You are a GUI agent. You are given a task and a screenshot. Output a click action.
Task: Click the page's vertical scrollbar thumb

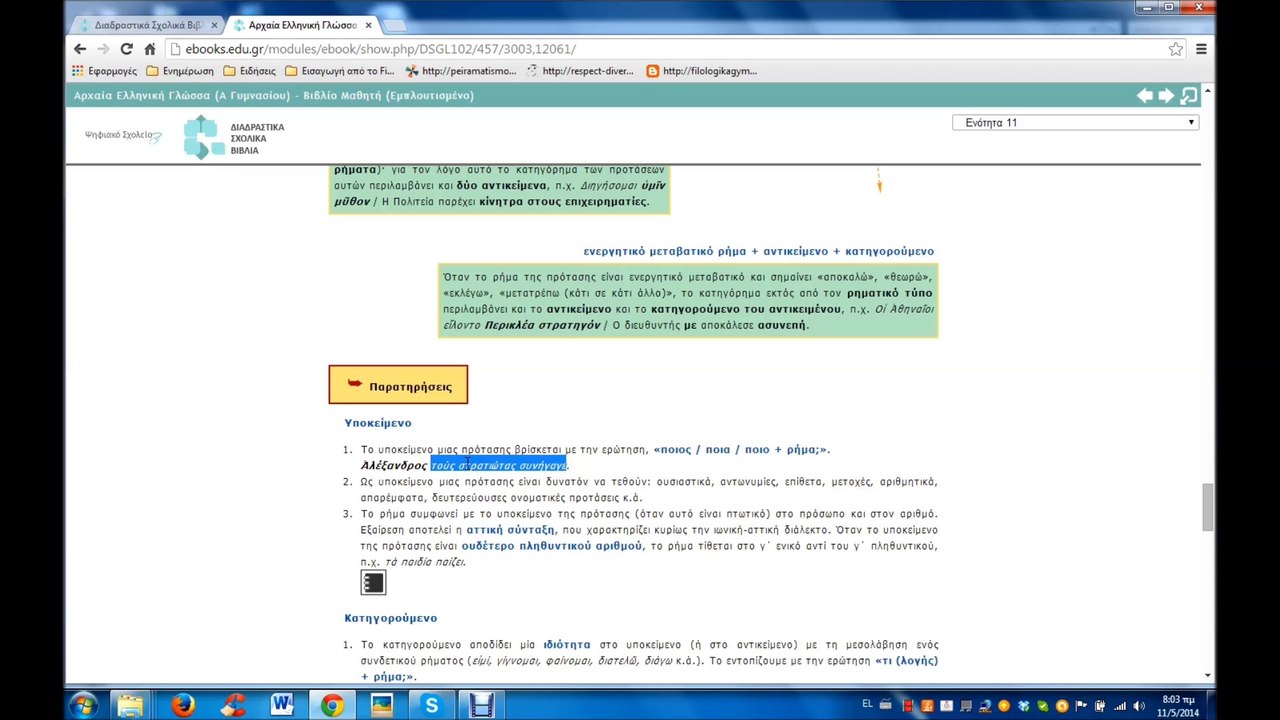coord(1208,507)
